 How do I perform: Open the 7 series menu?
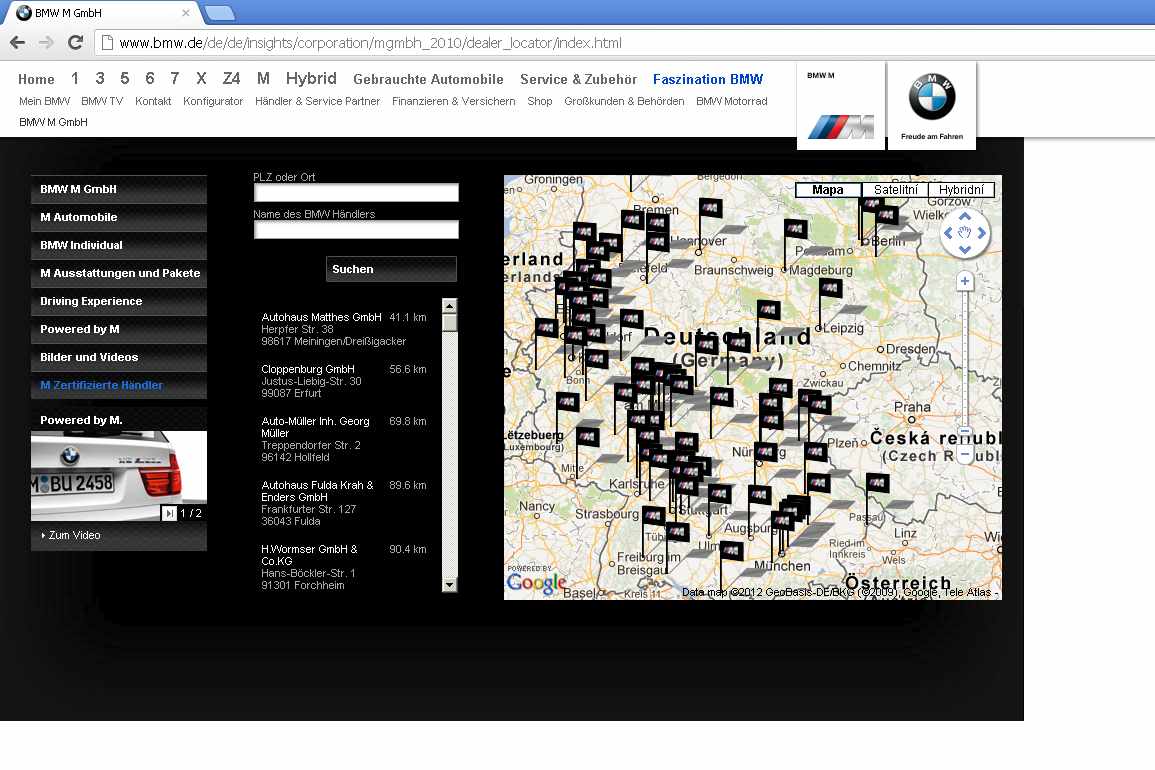click(175, 78)
